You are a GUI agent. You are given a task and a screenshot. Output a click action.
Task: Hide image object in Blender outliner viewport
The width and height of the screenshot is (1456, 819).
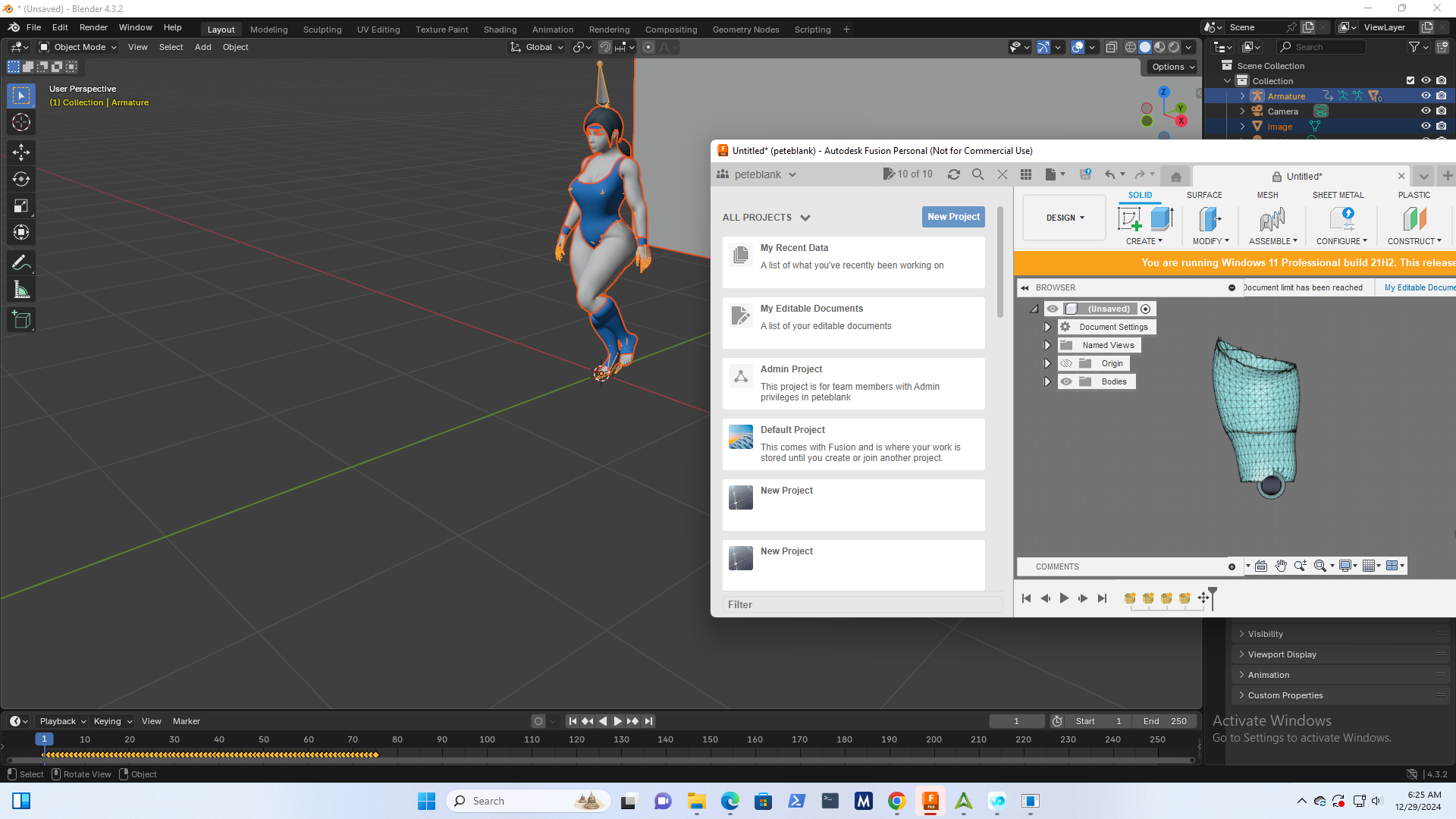point(1426,126)
